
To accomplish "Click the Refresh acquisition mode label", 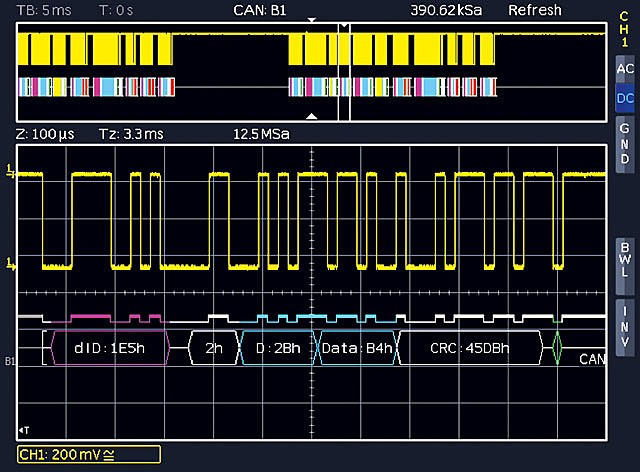I will (x=535, y=9).
